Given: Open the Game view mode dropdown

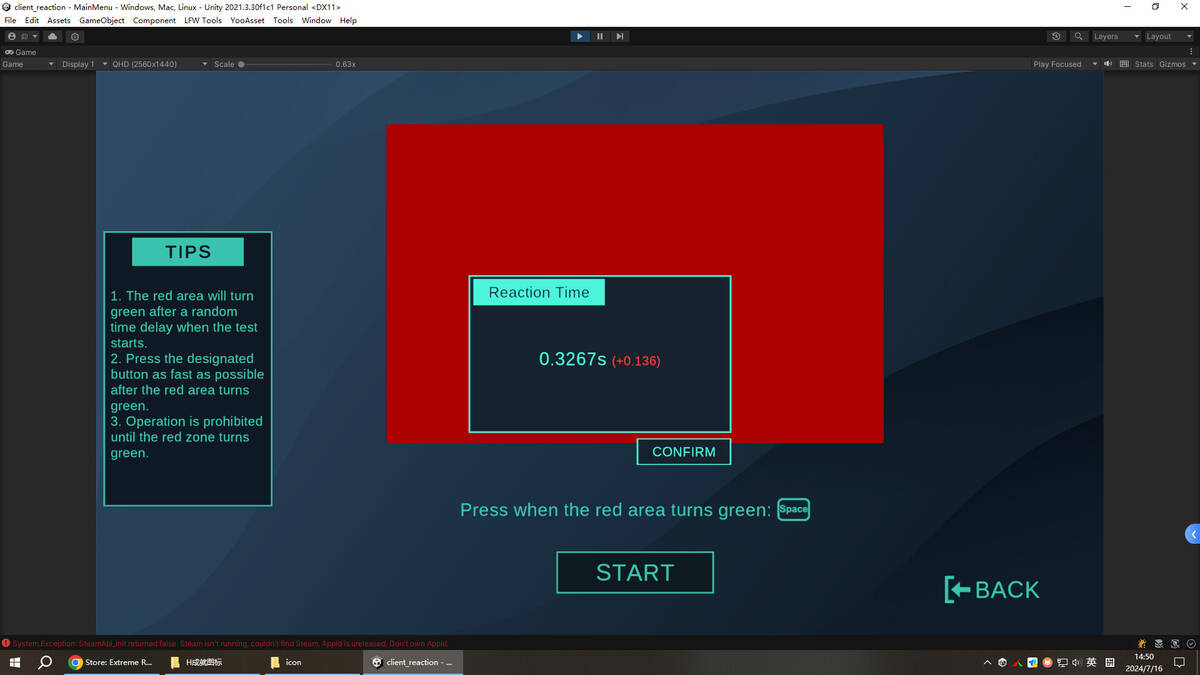Looking at the screenshot, I should pyautogui.click(x=28, y=64).
